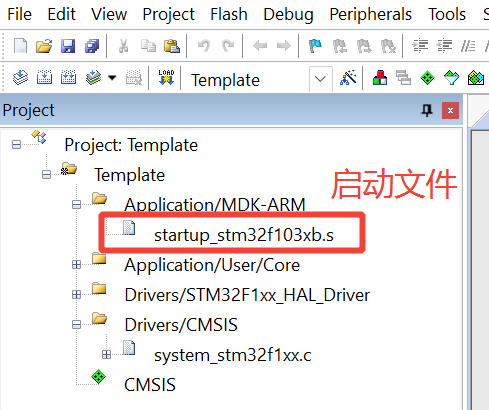The height and width of the screenshot is (410, 489).
Task: Save the current file via the floppy icon
Action: [68, 46]
